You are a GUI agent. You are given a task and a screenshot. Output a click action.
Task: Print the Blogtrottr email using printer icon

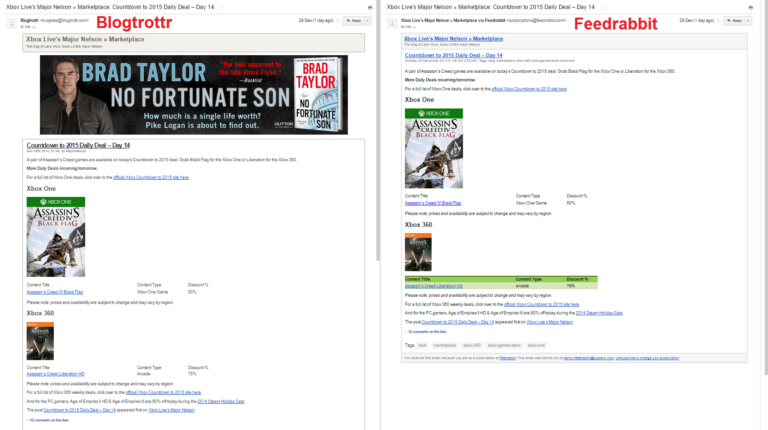click(370, 7)
